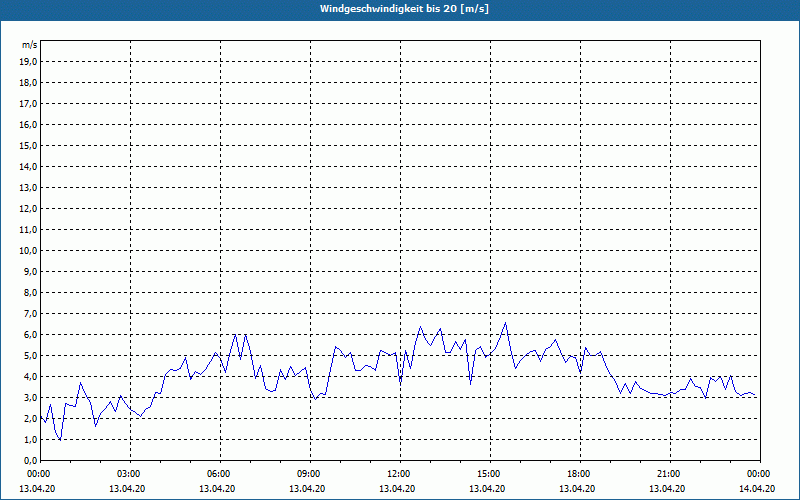This screenshot has height=500, width=800.
Task: Pick the "18:00" time label
Action: click(580, 474)
